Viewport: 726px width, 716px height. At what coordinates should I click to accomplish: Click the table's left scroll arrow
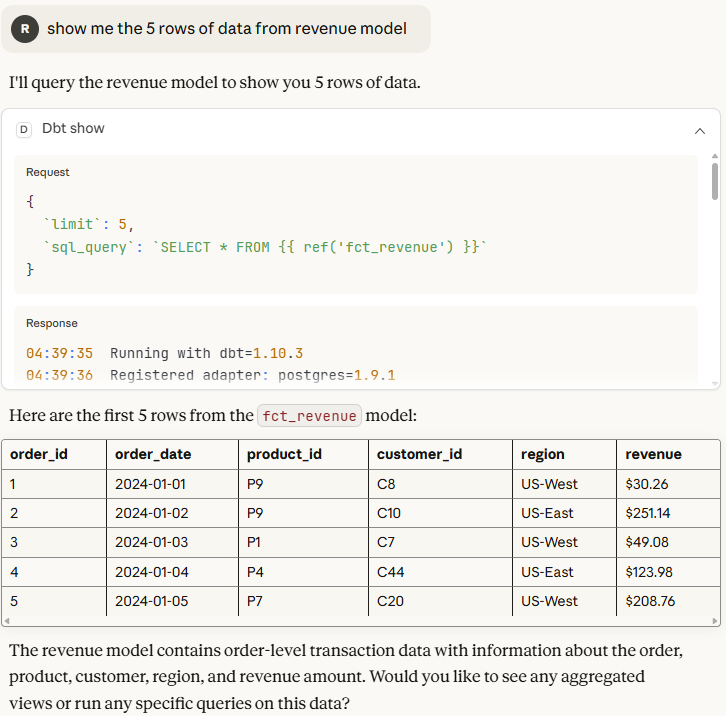tap(6, 621)
